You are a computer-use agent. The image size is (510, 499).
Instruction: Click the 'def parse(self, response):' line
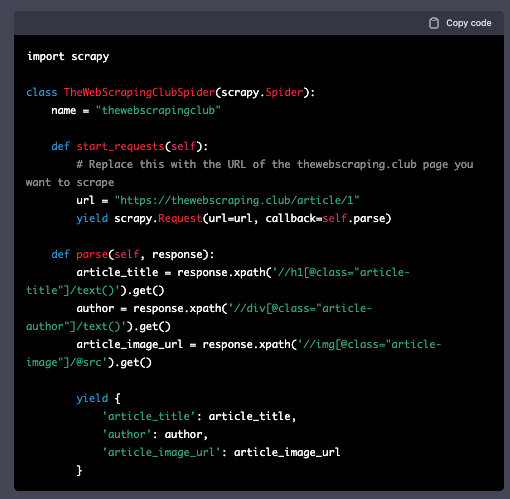pyautogui.click(x=133, y=254)
